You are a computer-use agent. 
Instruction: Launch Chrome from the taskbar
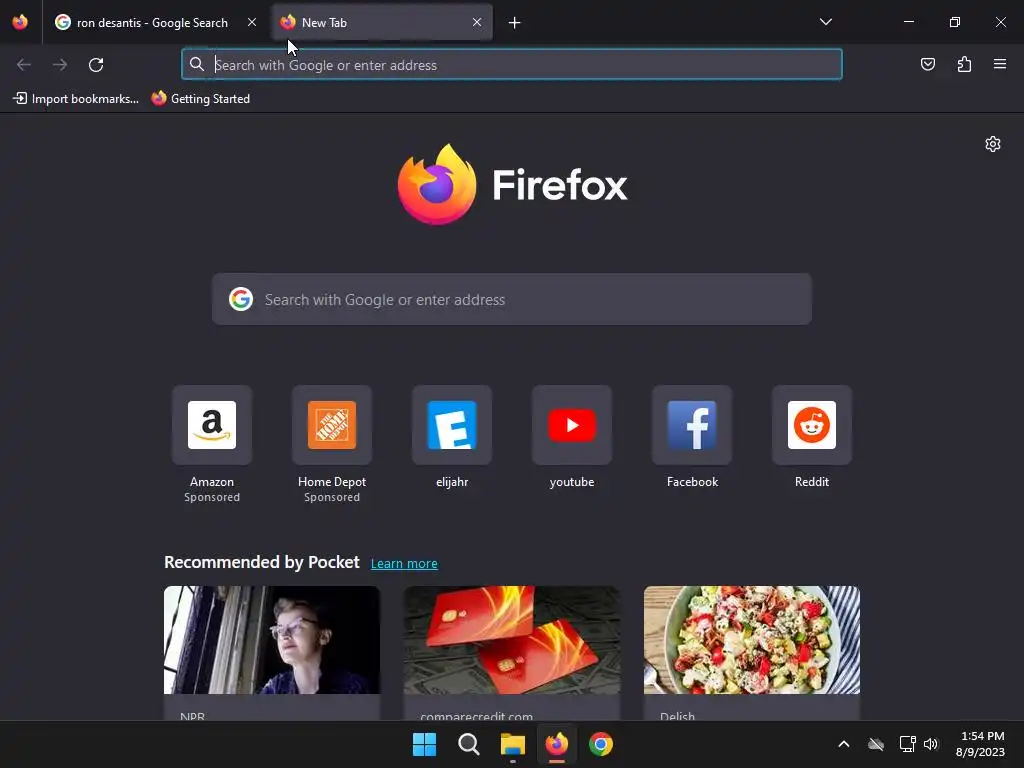pos(601,744)
